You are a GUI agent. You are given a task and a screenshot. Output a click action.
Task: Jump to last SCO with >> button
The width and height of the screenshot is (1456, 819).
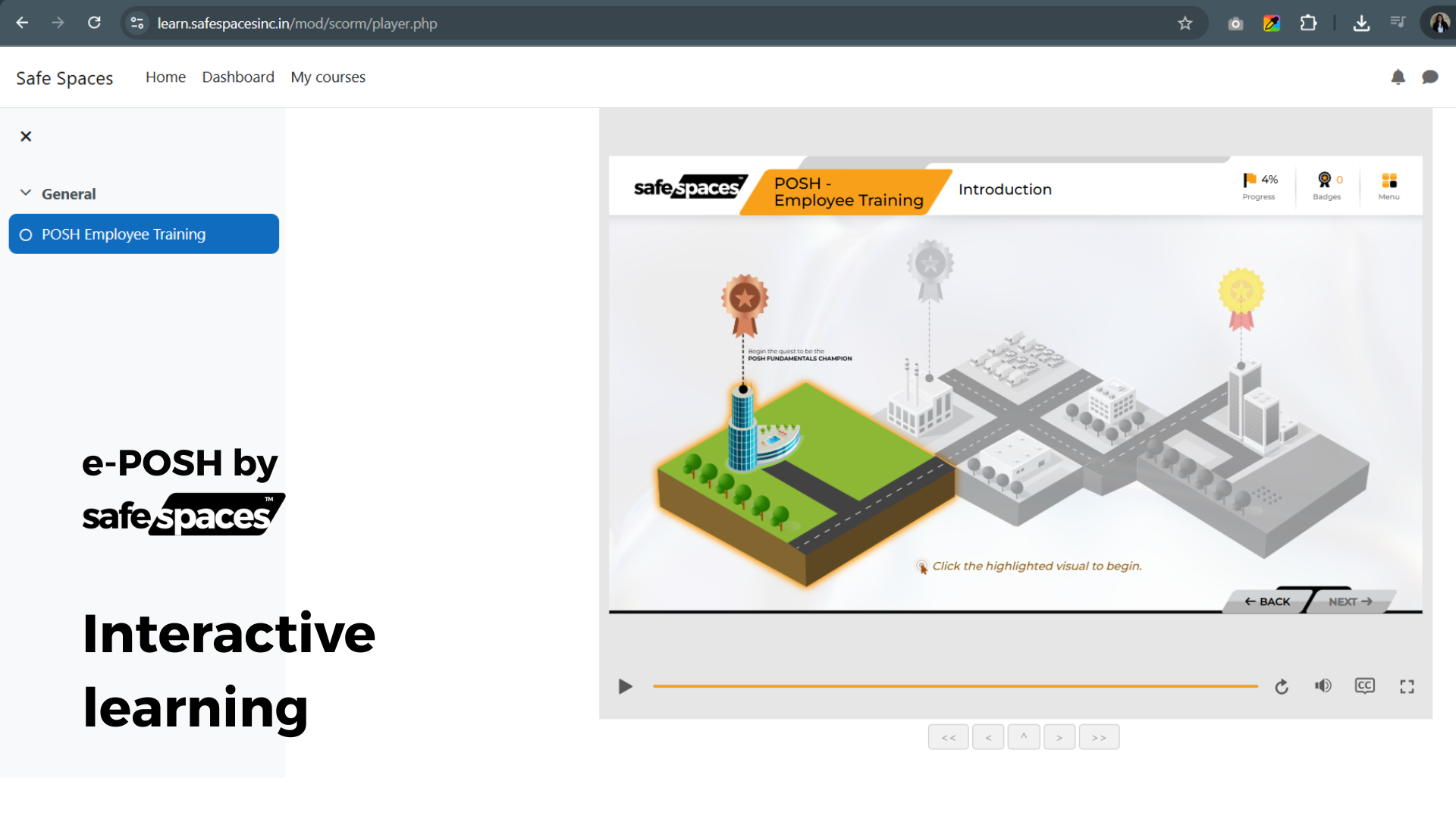coord(1100,737)
